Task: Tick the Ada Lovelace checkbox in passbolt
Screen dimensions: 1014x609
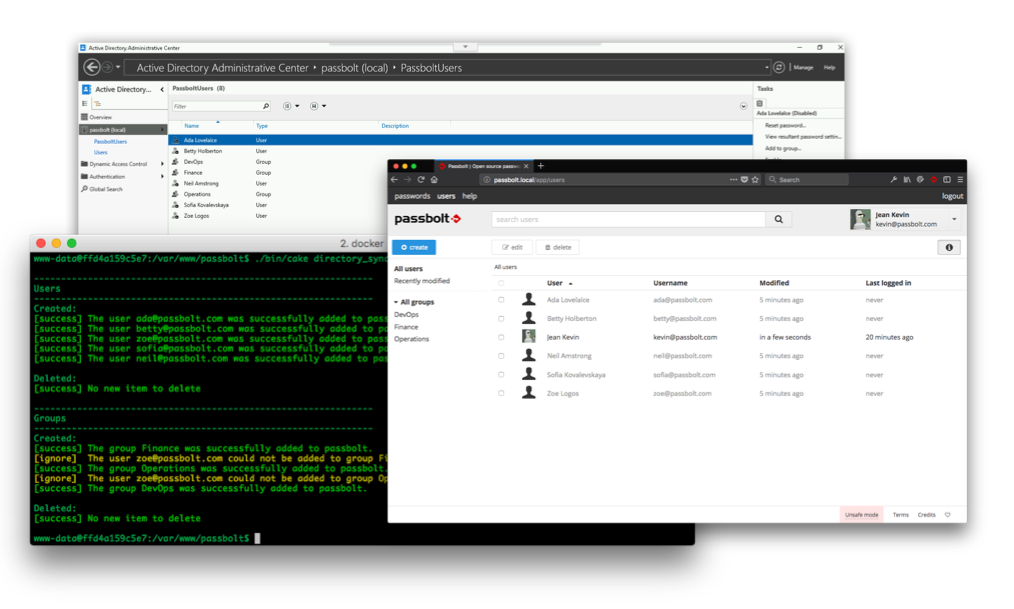Action: pyautogui.click(x=501, y=300)
